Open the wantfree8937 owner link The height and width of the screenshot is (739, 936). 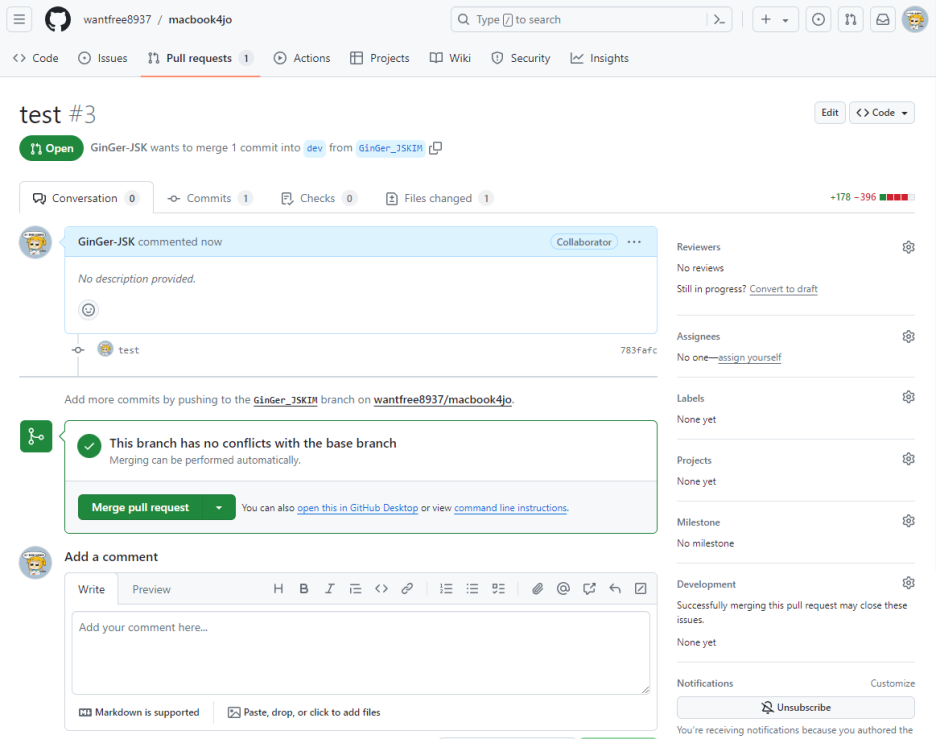pos(117,20)
